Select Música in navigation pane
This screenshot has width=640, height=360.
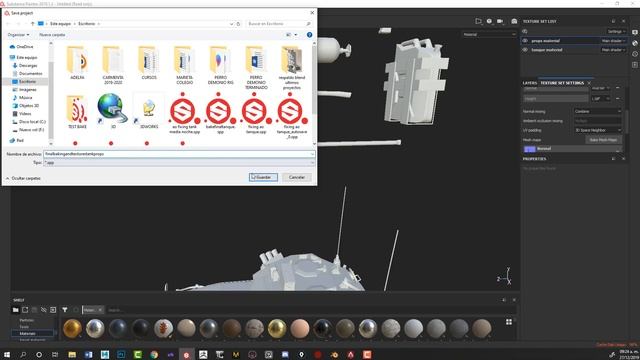(x=25, y=98)
